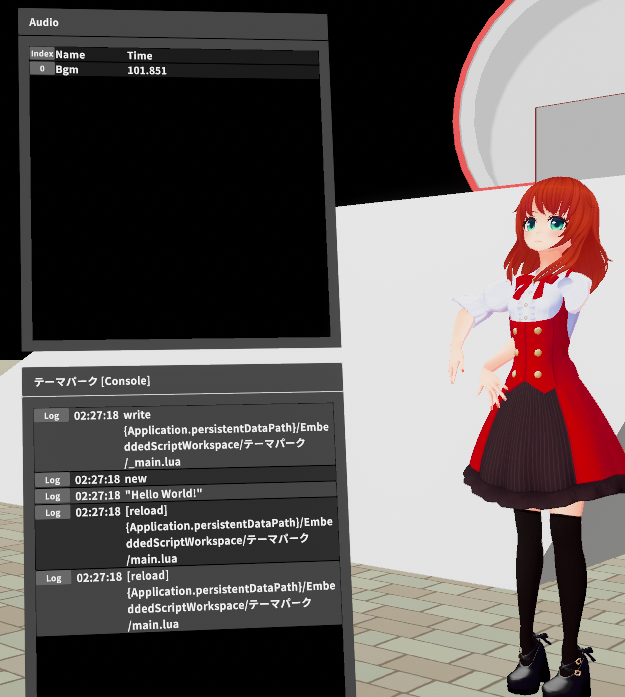Viewport: 625px width, 697px height.
Task: Select index 0 button in Audio list
Action: [42, 68]
